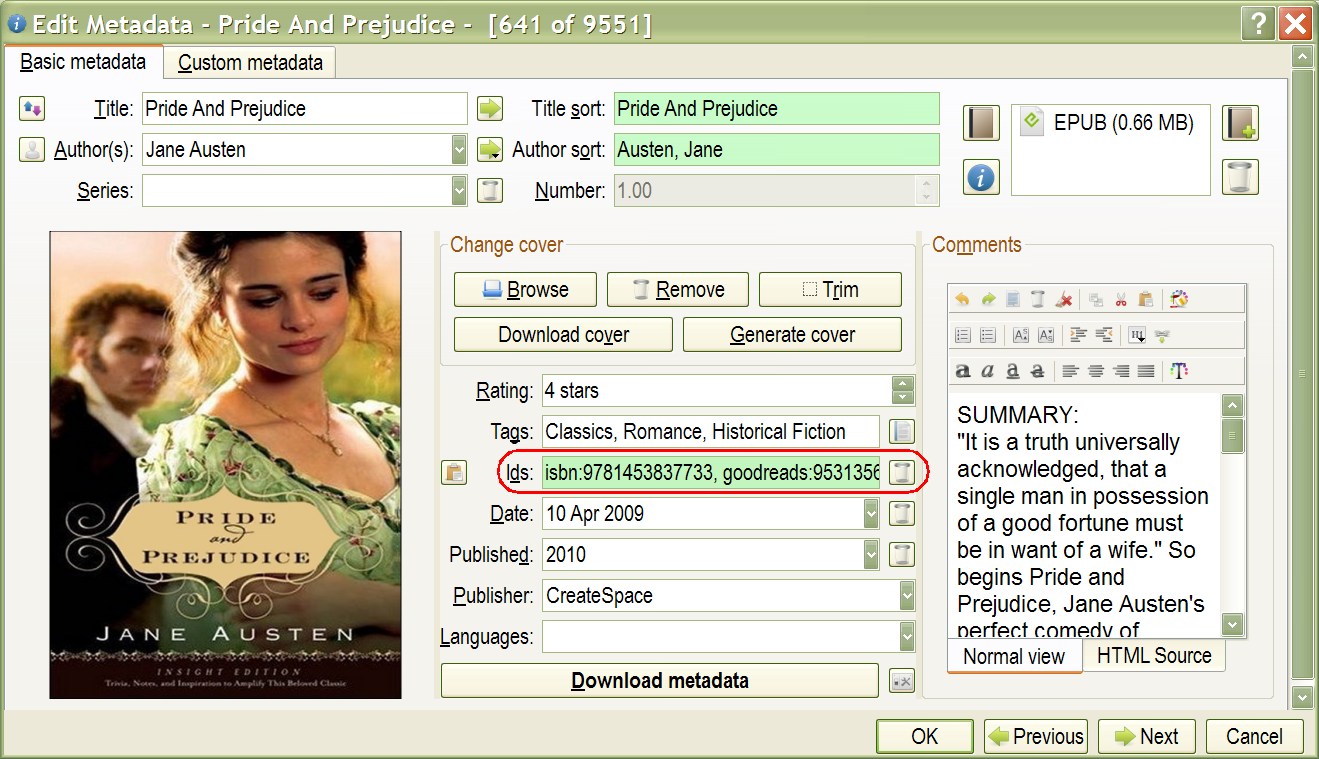Copy selected comment text
1319x759 pixels.
pos(1096,299)
